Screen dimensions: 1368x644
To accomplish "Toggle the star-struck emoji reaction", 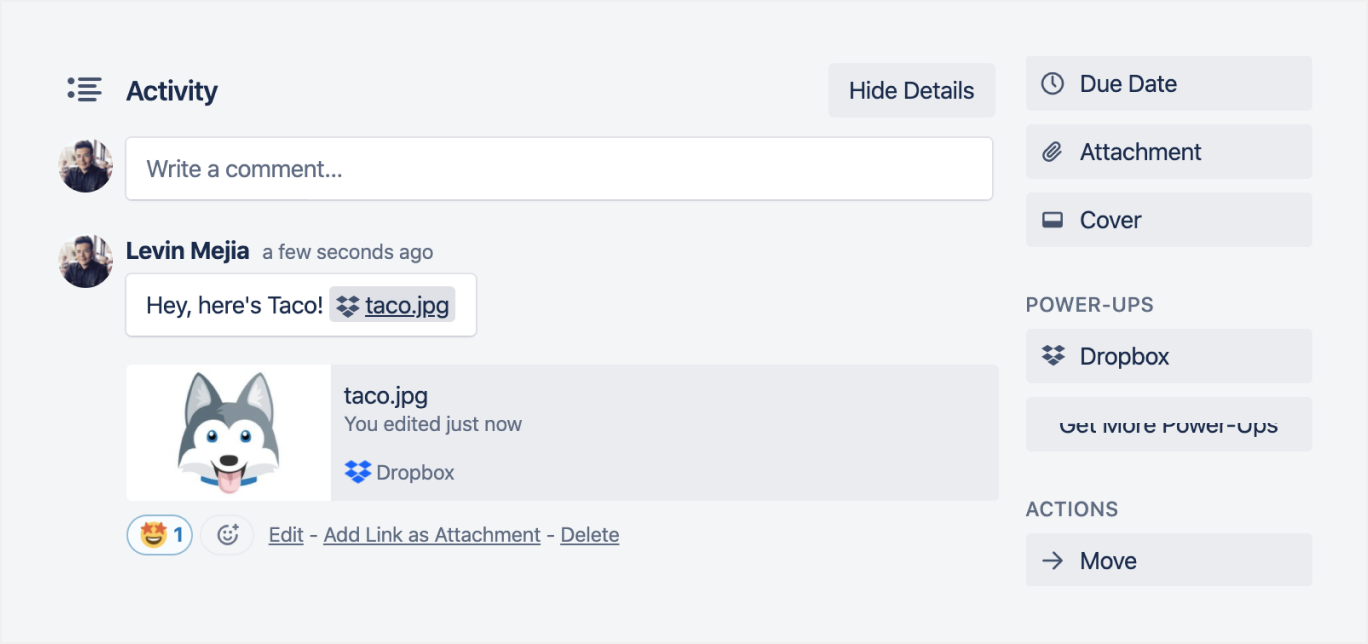I will [x=159, y=535].
